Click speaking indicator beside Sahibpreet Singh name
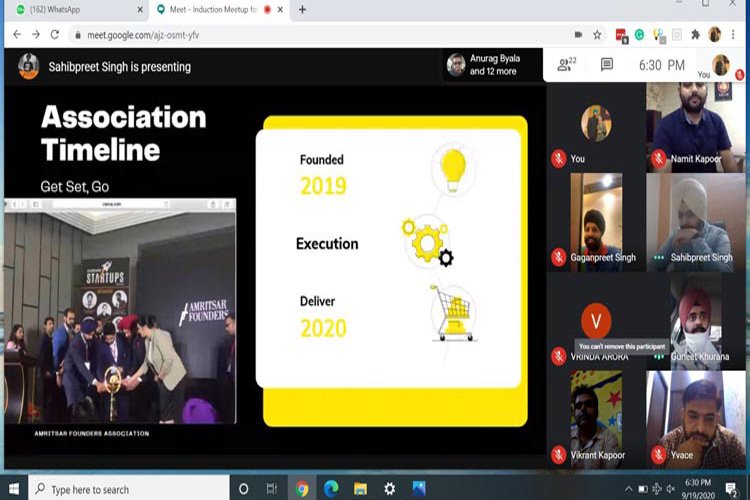The width and height of the screenshot is (750, 500). pyautogui.click(x=659, y=257)
